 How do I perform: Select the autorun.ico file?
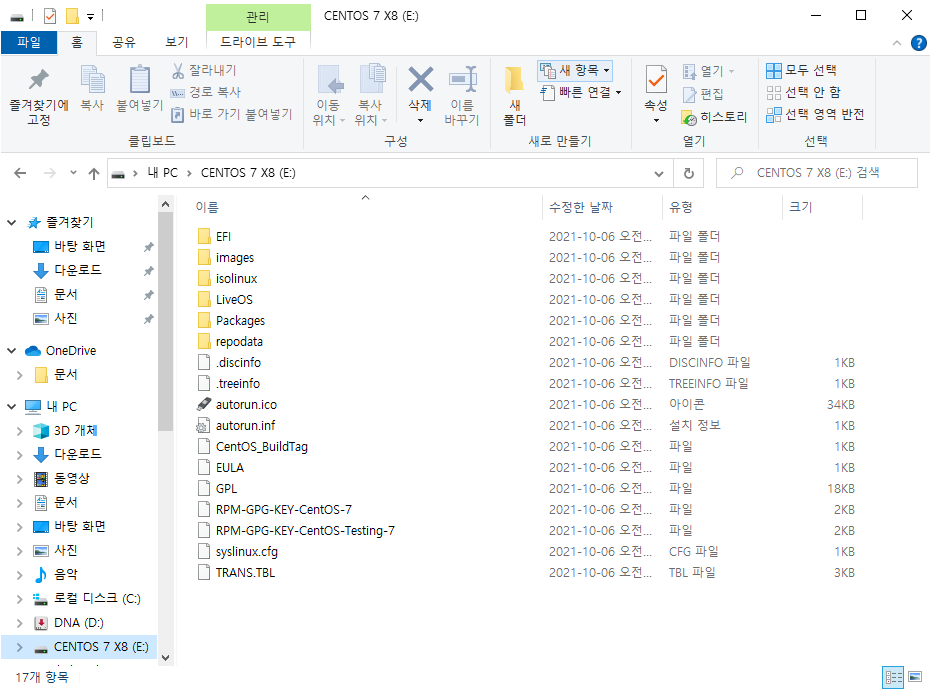click(246, 405)
